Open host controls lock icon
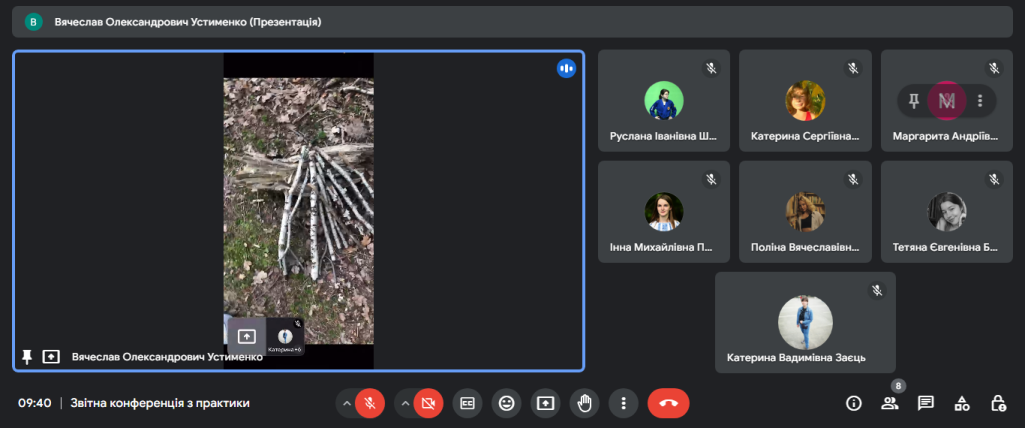The height and width of the screenshot is (428, 1025). click(998, 403)
